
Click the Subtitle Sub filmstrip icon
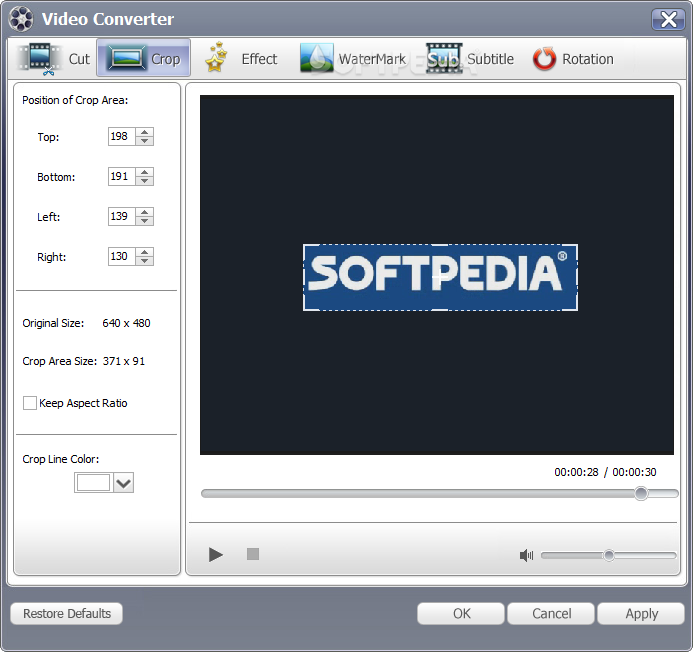(444, 58)
